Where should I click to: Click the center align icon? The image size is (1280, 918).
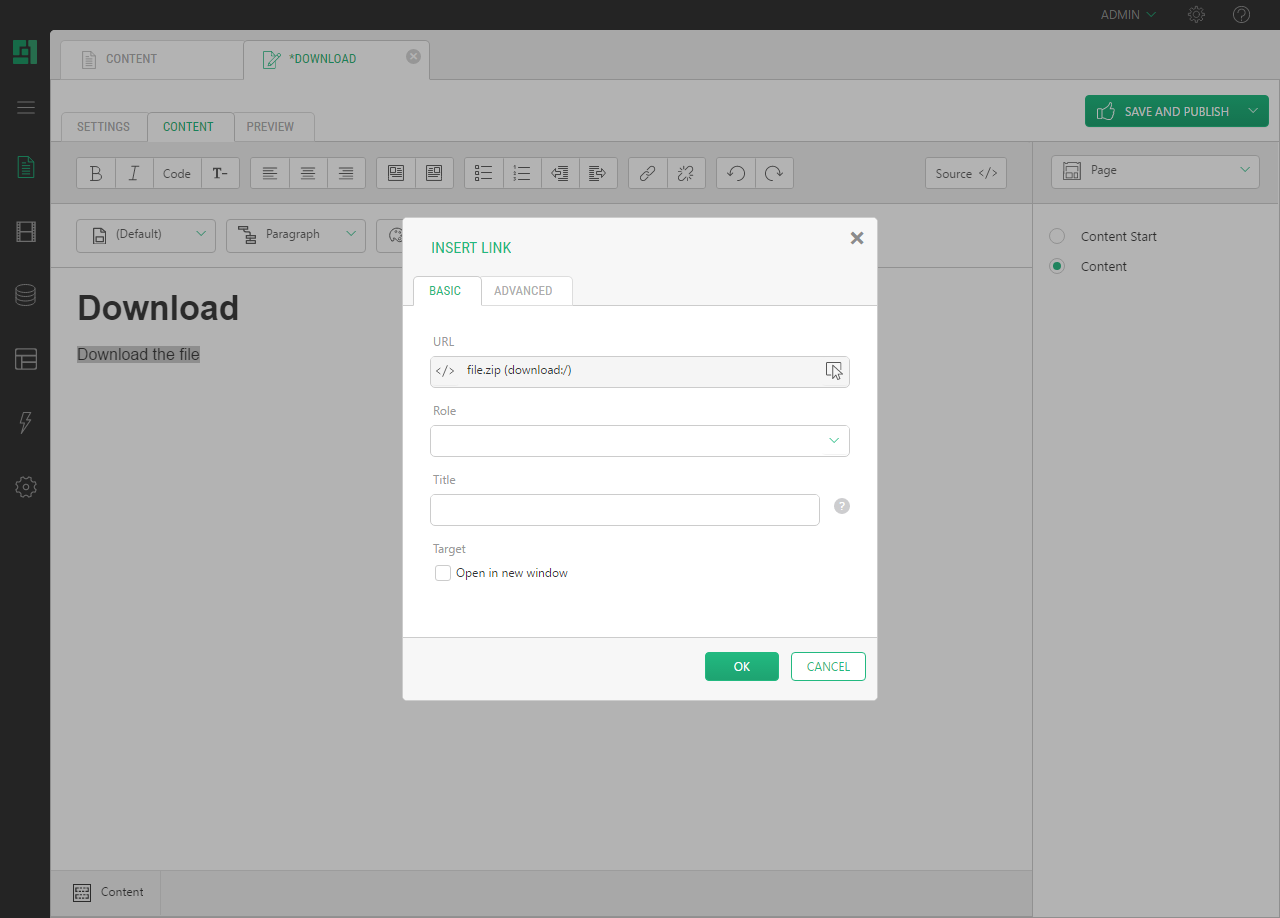pyautogui.click(x=308, y=173)
